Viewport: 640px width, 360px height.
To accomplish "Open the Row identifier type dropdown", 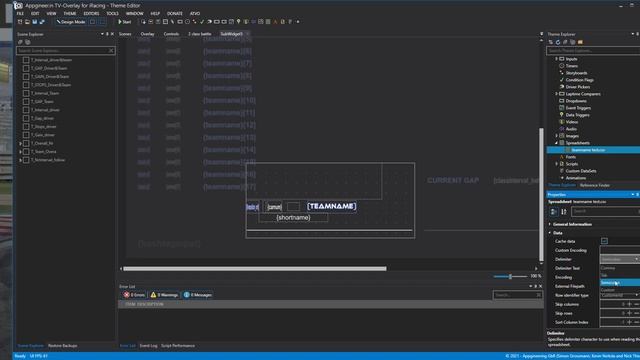I will pyautogui.click(x=620, y=295).
